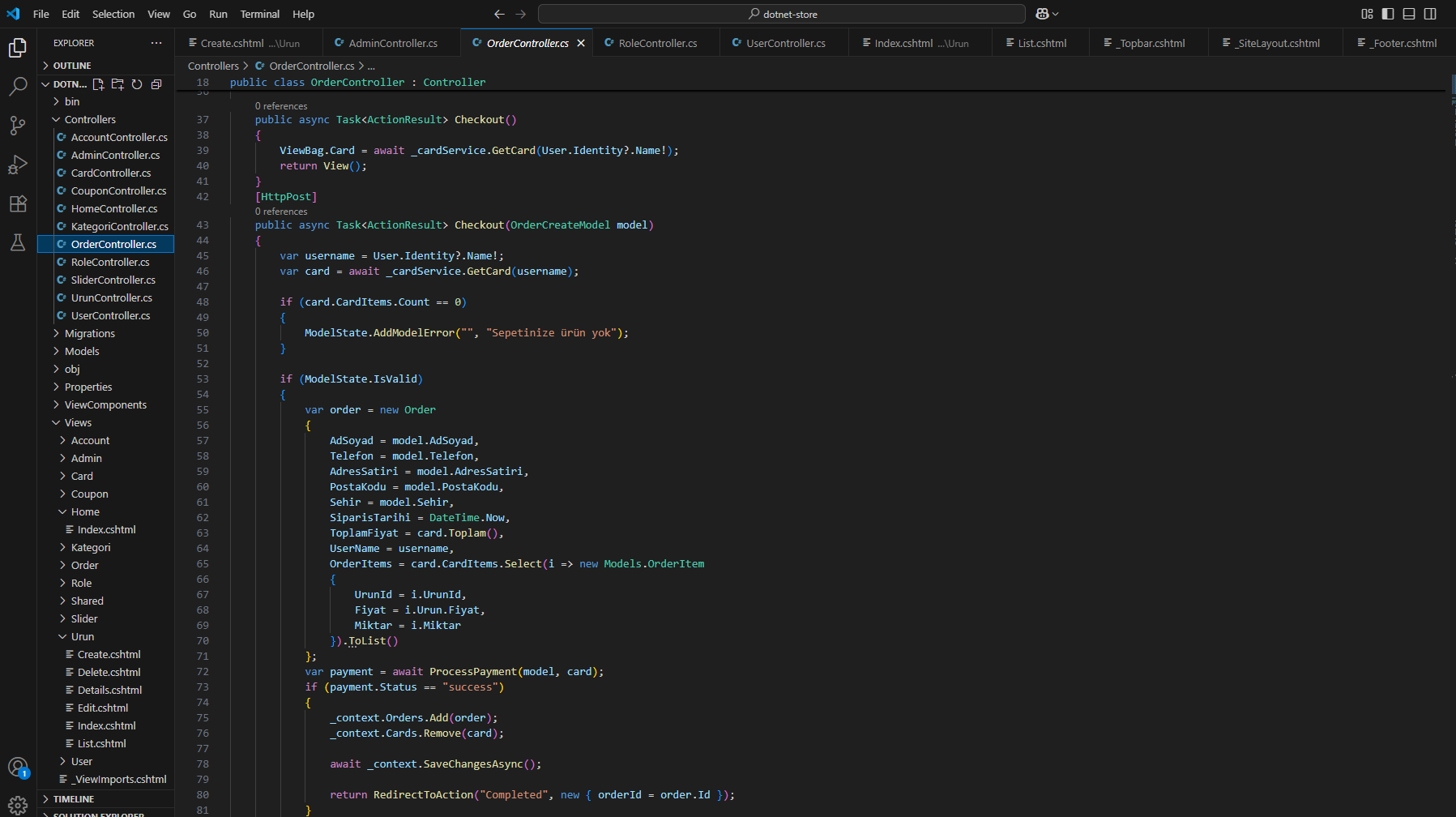The image size is (1456, 817).
Task: Open HomeController.cs in explorer
Action: (105, 208)
